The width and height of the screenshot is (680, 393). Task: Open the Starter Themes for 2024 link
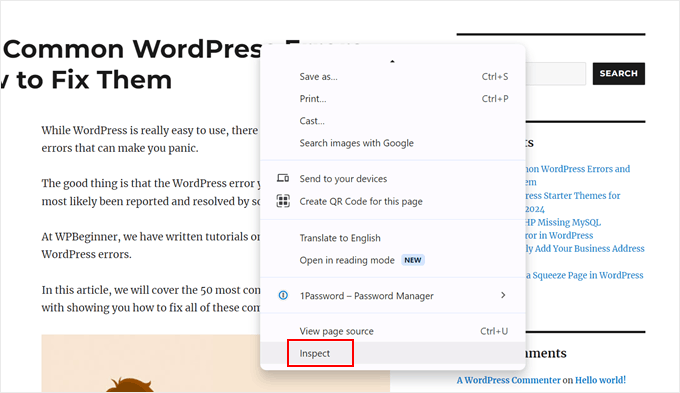coord(573,202)
